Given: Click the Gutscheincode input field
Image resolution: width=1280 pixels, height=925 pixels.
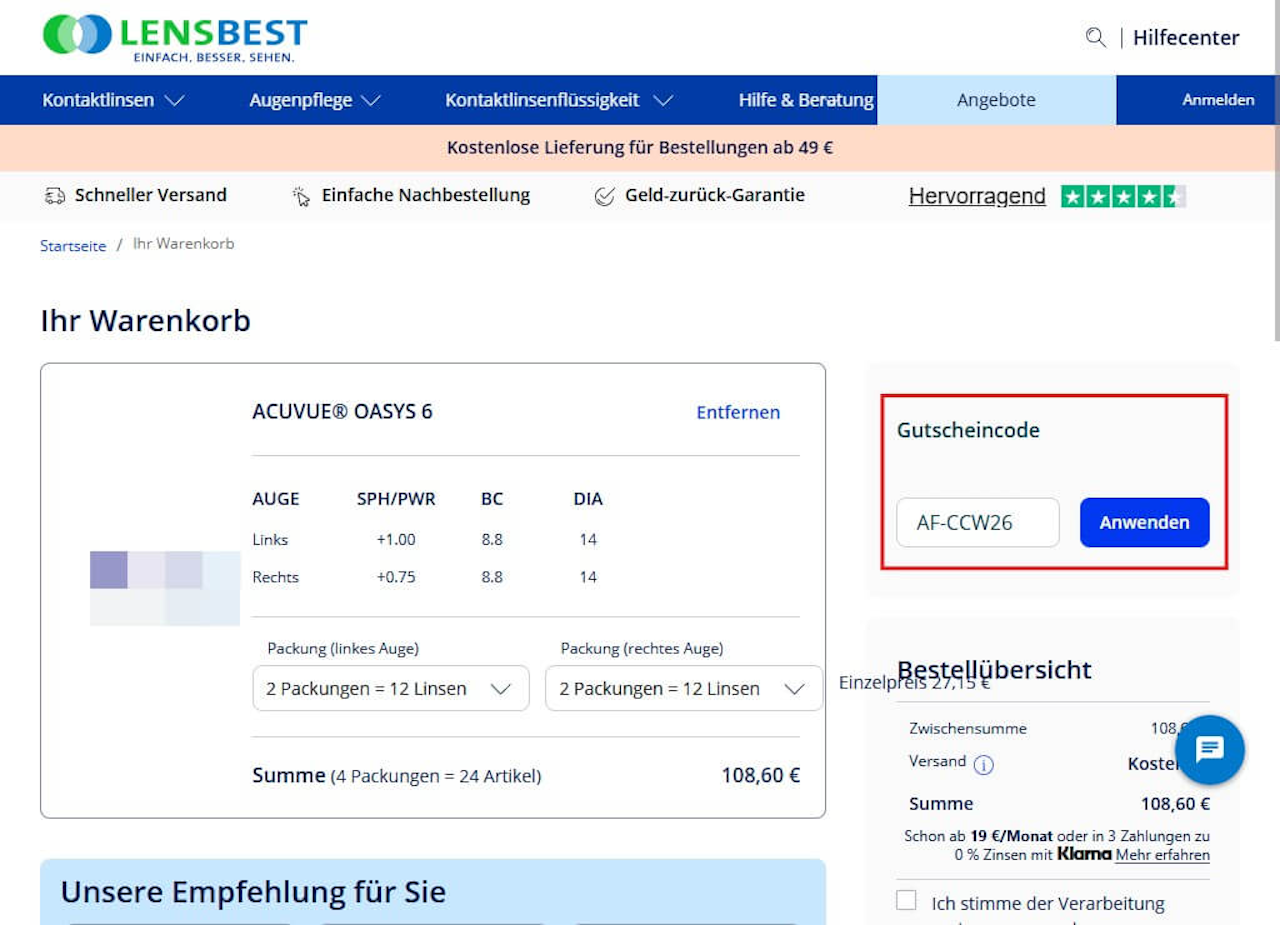Looking at the screenshot, I should point(978,523).
